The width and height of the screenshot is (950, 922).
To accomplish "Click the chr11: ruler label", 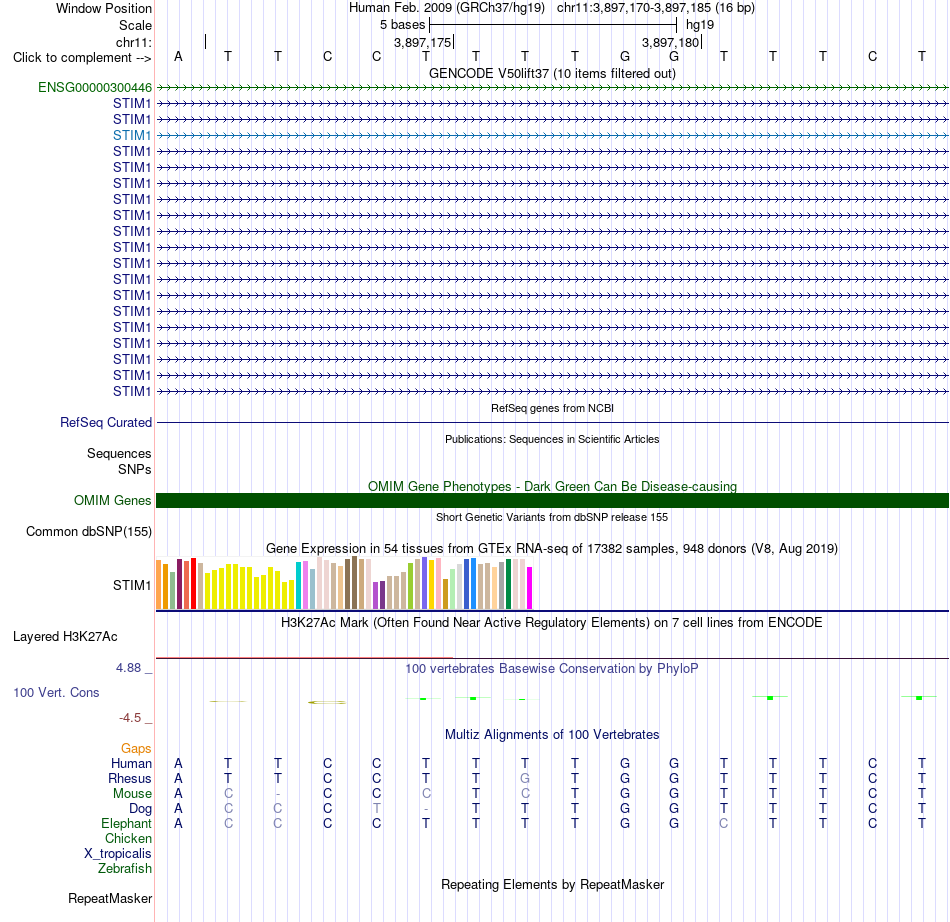I will click(x=134, y=42).
